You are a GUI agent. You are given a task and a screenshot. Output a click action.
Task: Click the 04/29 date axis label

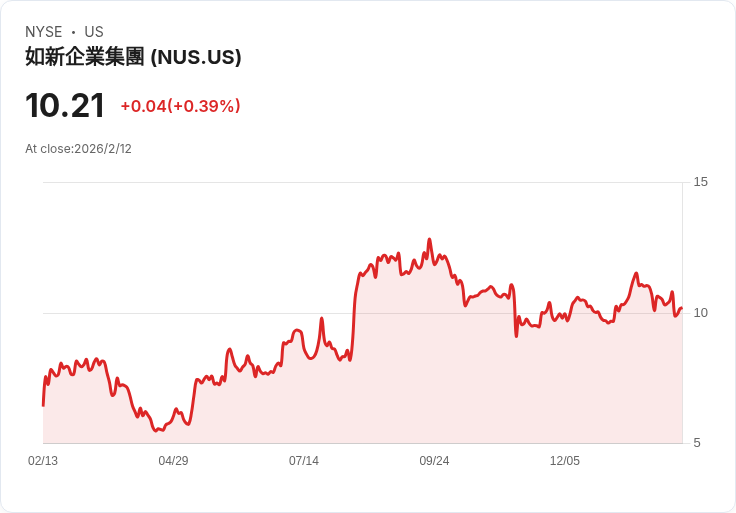pos(173,461)
